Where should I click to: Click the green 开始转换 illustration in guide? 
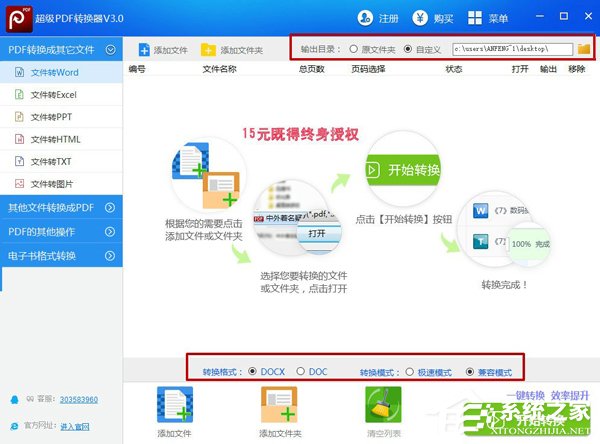point(403,170)
